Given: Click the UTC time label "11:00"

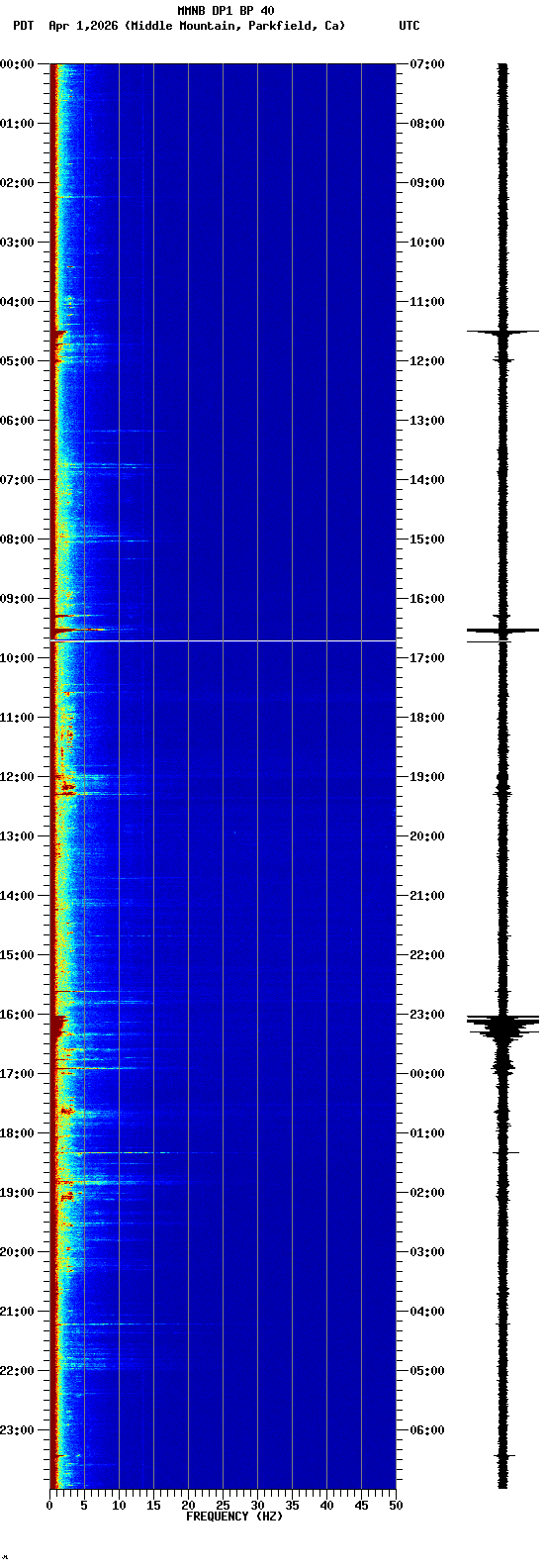Looking at the screenshot, I should 427,302.
